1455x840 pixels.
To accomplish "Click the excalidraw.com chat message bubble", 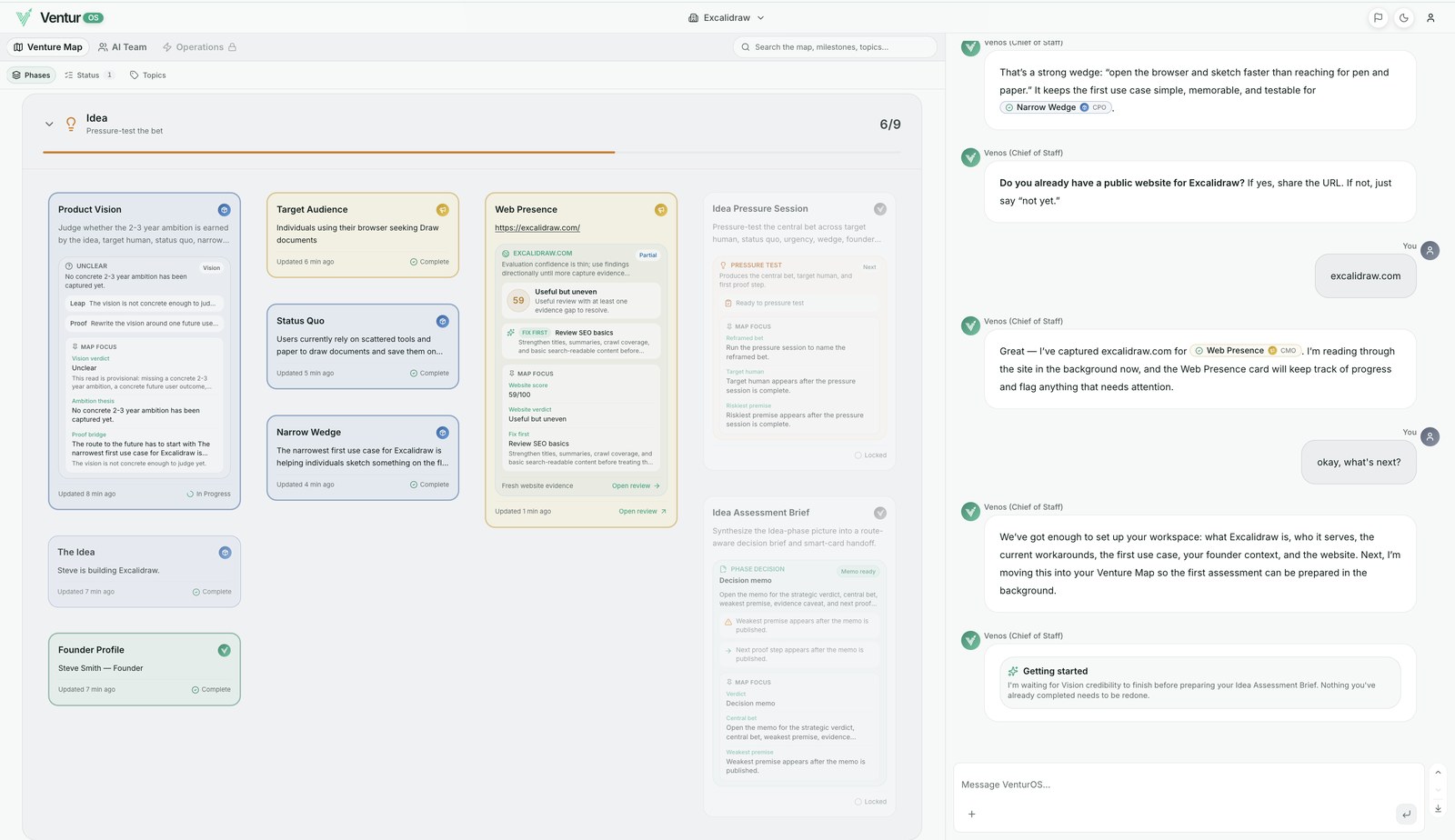I will pyautogui.click(x=1365, y=276).
